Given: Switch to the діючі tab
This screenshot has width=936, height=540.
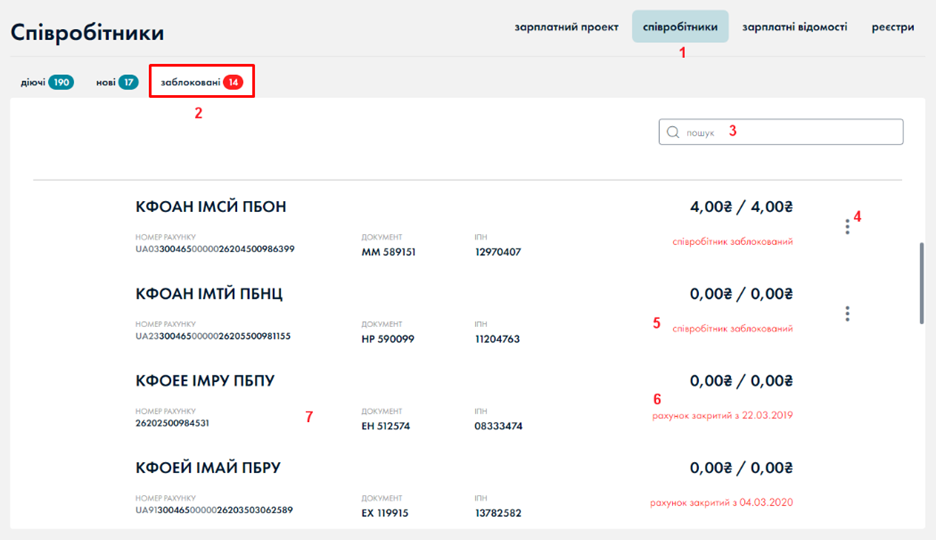Looking at the screenshot, I should tap(33, 82).
